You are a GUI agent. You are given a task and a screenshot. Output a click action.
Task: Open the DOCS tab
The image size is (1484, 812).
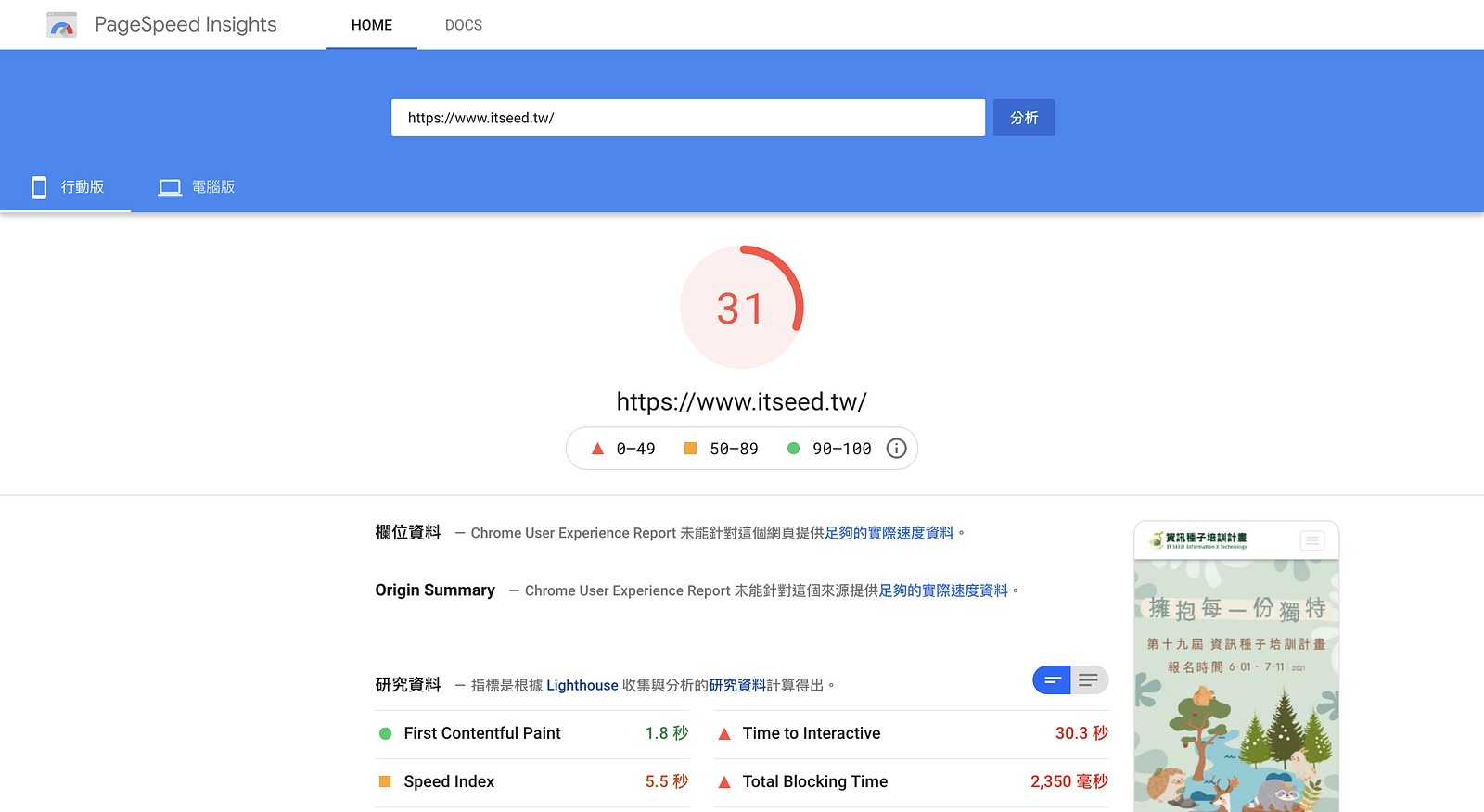coord(464,25)
